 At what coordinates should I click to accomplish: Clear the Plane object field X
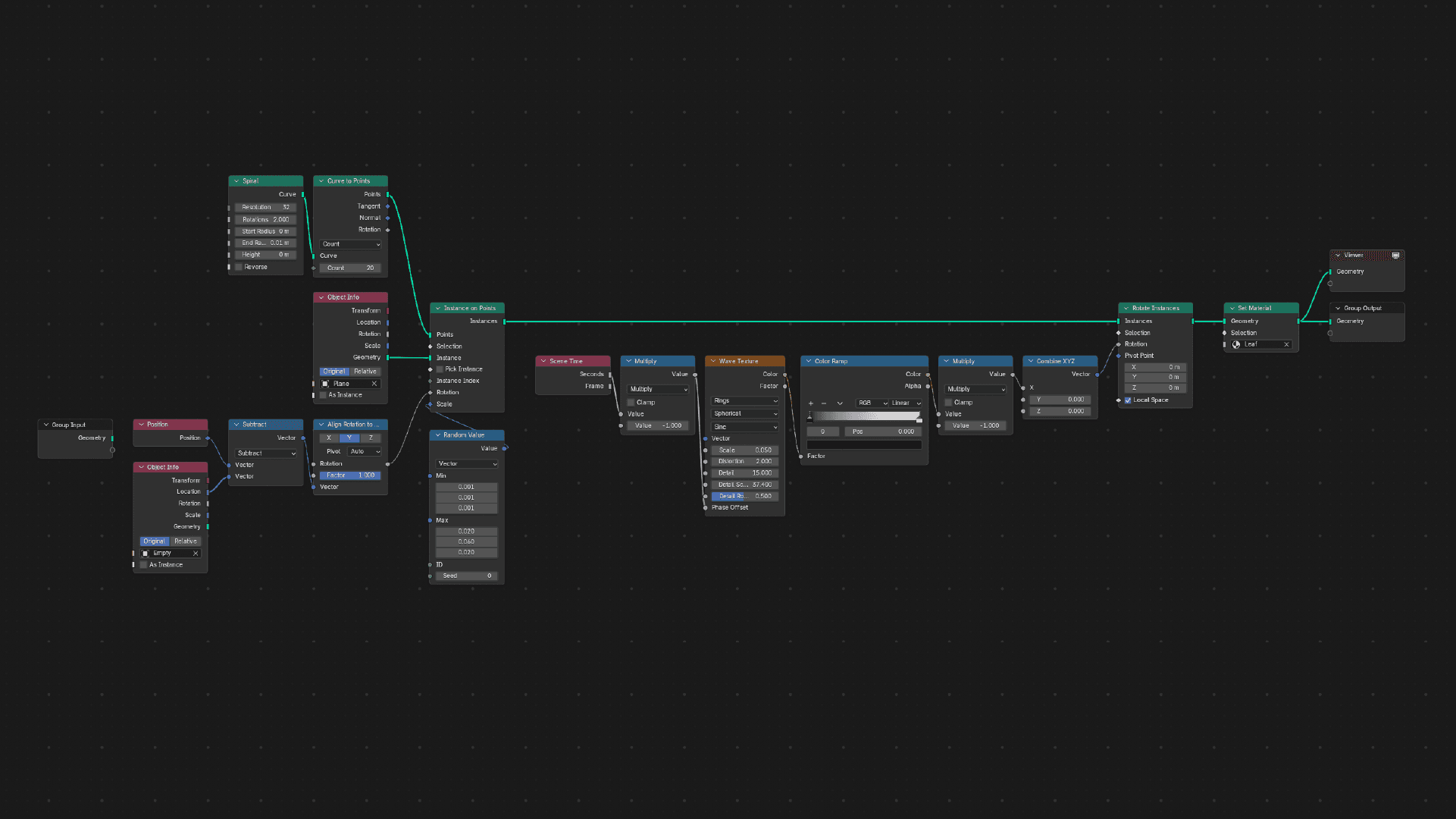374,384
